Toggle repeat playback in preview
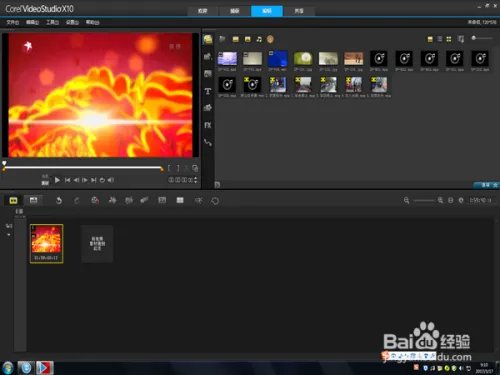This screenshot has width=500, height=375. [102, 180]
